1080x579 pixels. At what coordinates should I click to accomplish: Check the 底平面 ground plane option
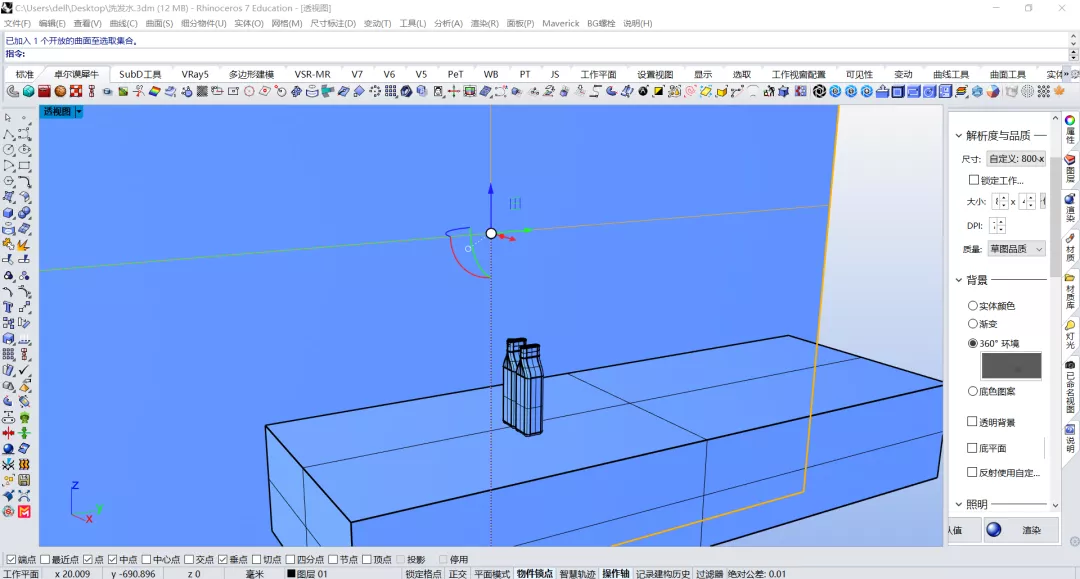tap(972, 448)
